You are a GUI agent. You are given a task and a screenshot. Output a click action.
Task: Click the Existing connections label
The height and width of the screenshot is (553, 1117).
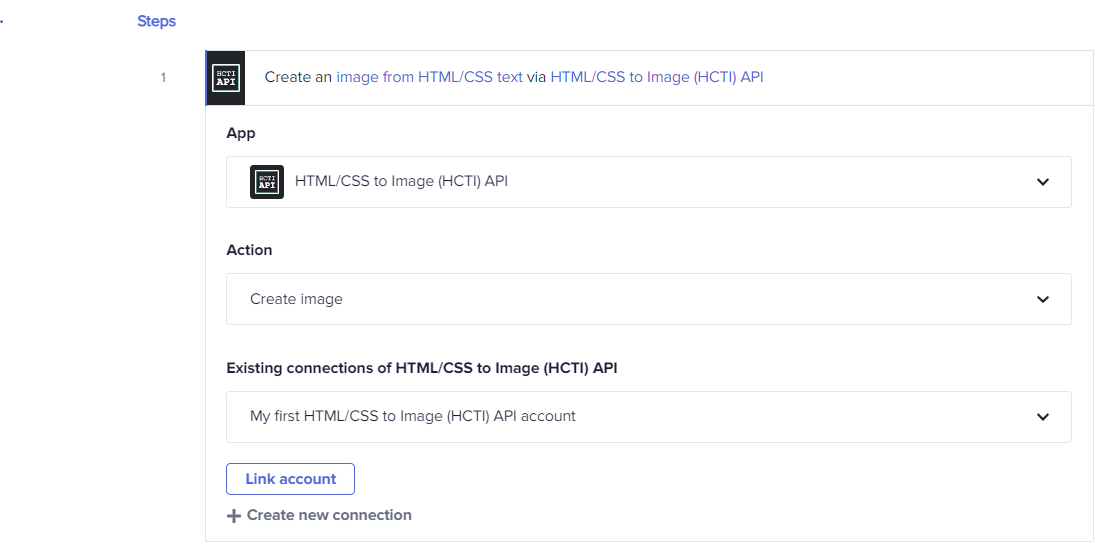pyautogui.click(x=422, y=368)
